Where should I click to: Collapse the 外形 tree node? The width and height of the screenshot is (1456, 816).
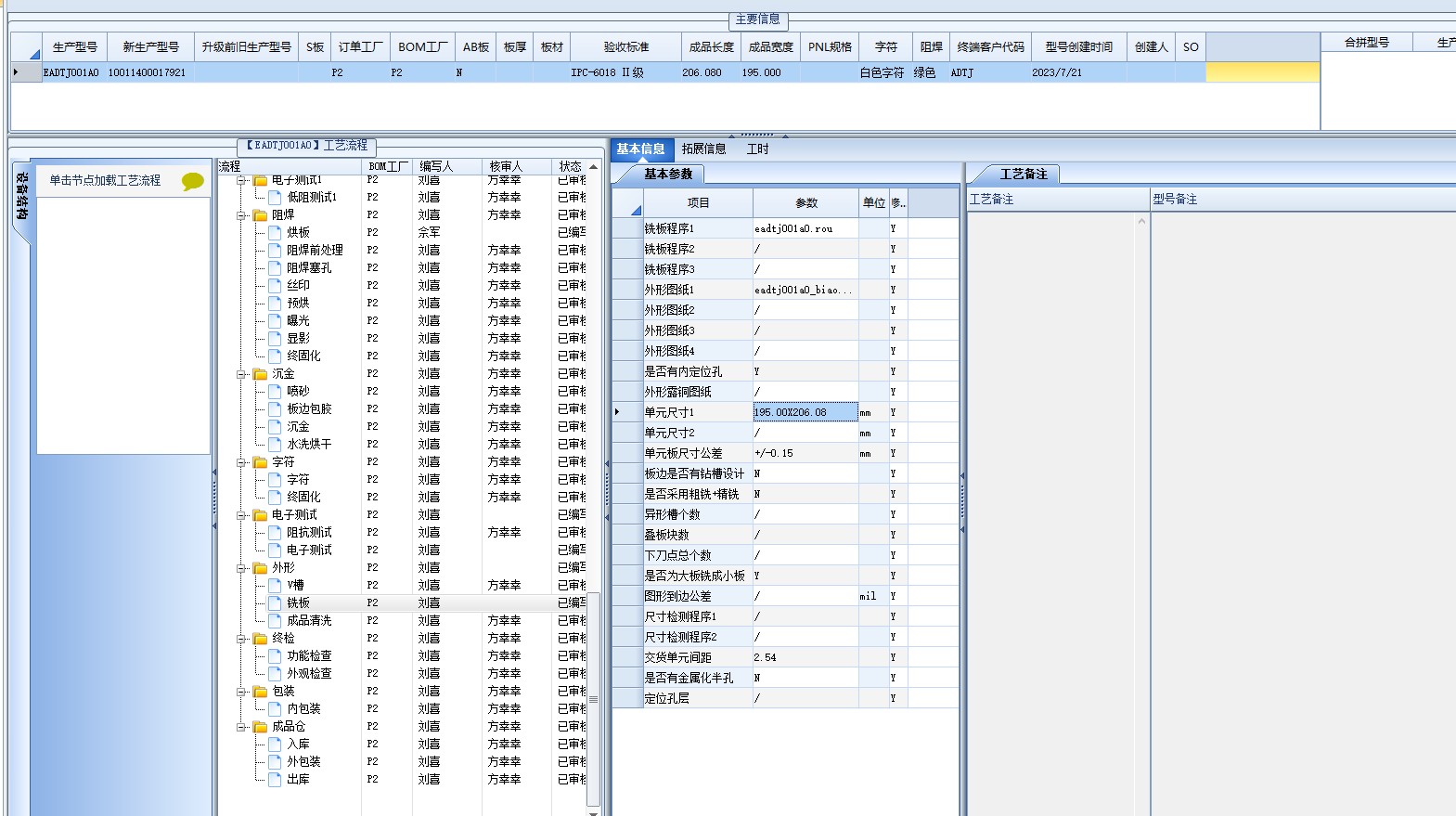coord(241,568)
